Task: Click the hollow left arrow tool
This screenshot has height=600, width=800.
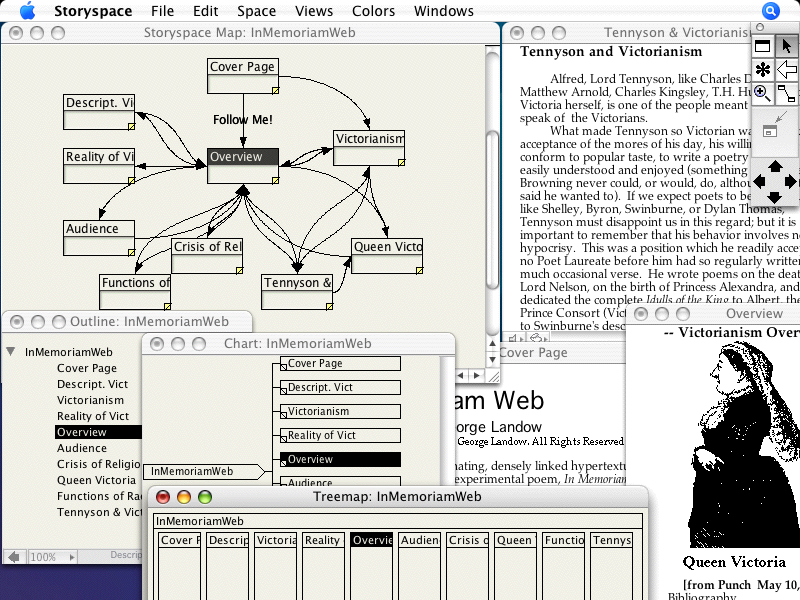Action: (787, 70)
